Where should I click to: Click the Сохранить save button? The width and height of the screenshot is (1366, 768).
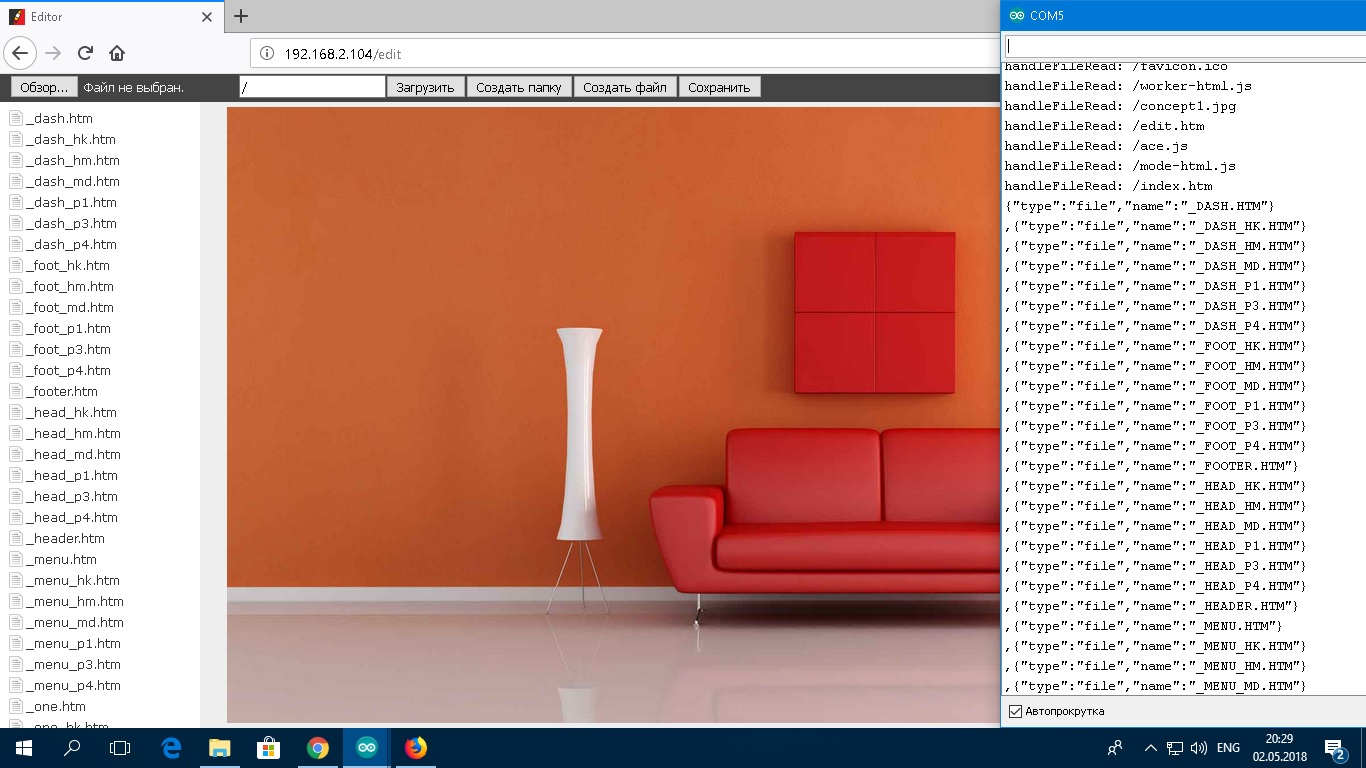pos(719,87)
